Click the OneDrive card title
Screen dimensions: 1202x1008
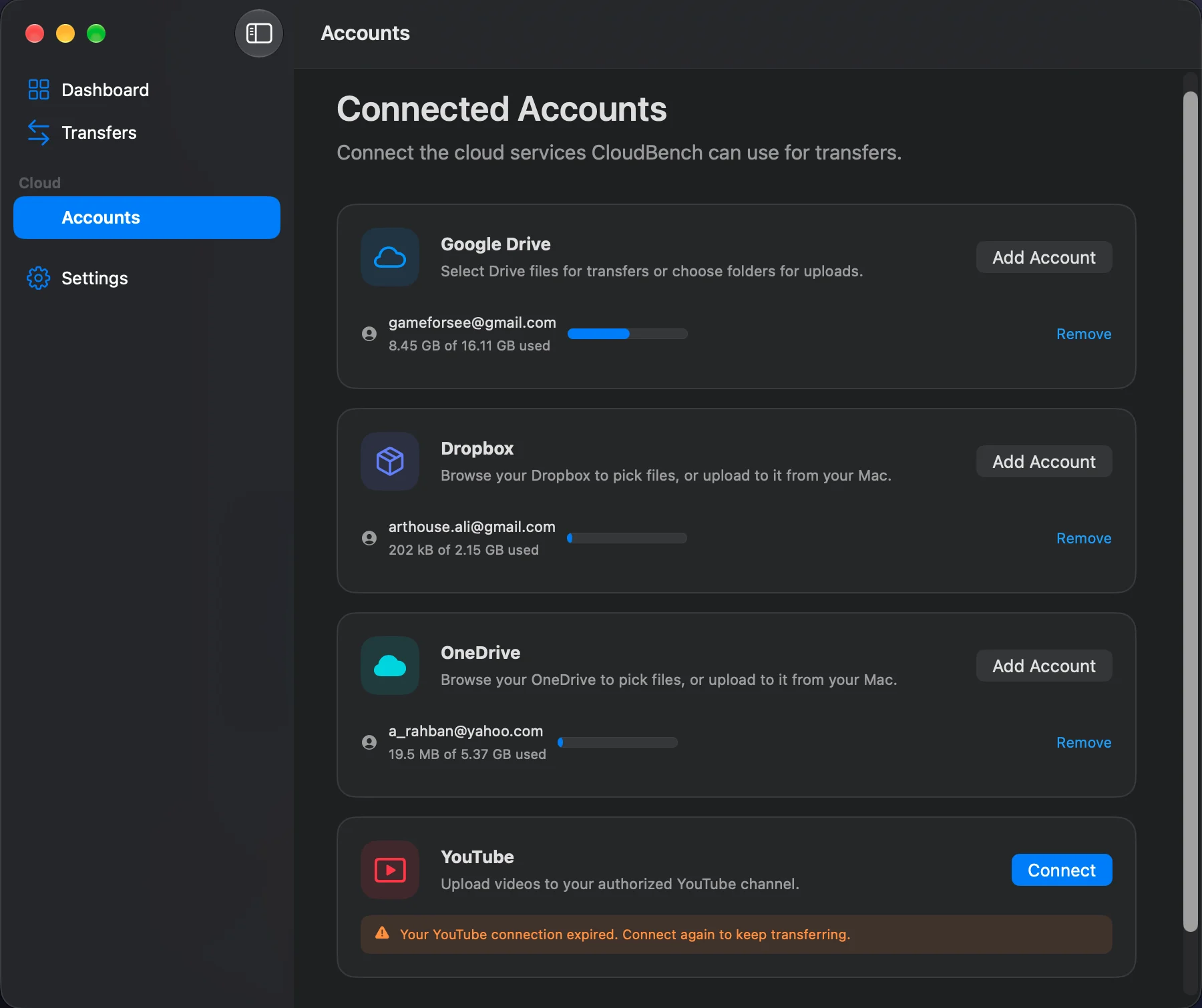tap(481, 653)
